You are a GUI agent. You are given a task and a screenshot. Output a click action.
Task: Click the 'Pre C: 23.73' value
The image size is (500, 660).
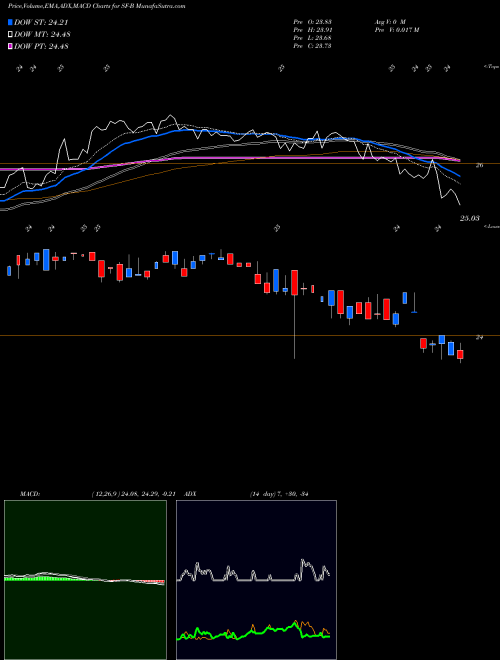coord(313,46)
